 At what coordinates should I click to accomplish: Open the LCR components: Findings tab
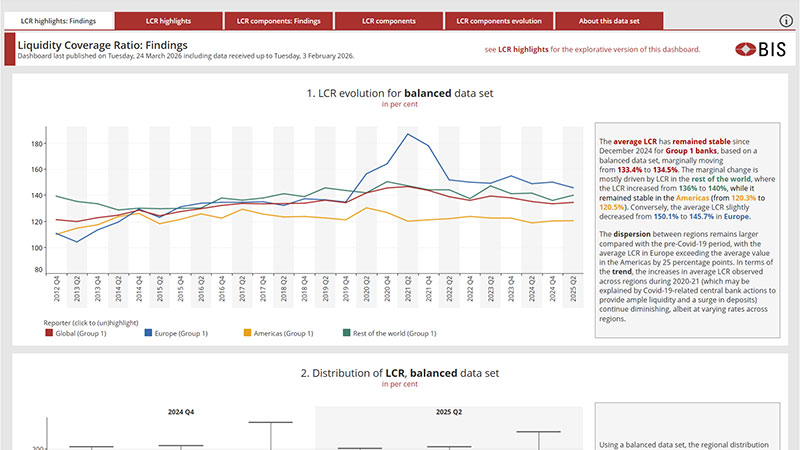[x=279, y=21]
